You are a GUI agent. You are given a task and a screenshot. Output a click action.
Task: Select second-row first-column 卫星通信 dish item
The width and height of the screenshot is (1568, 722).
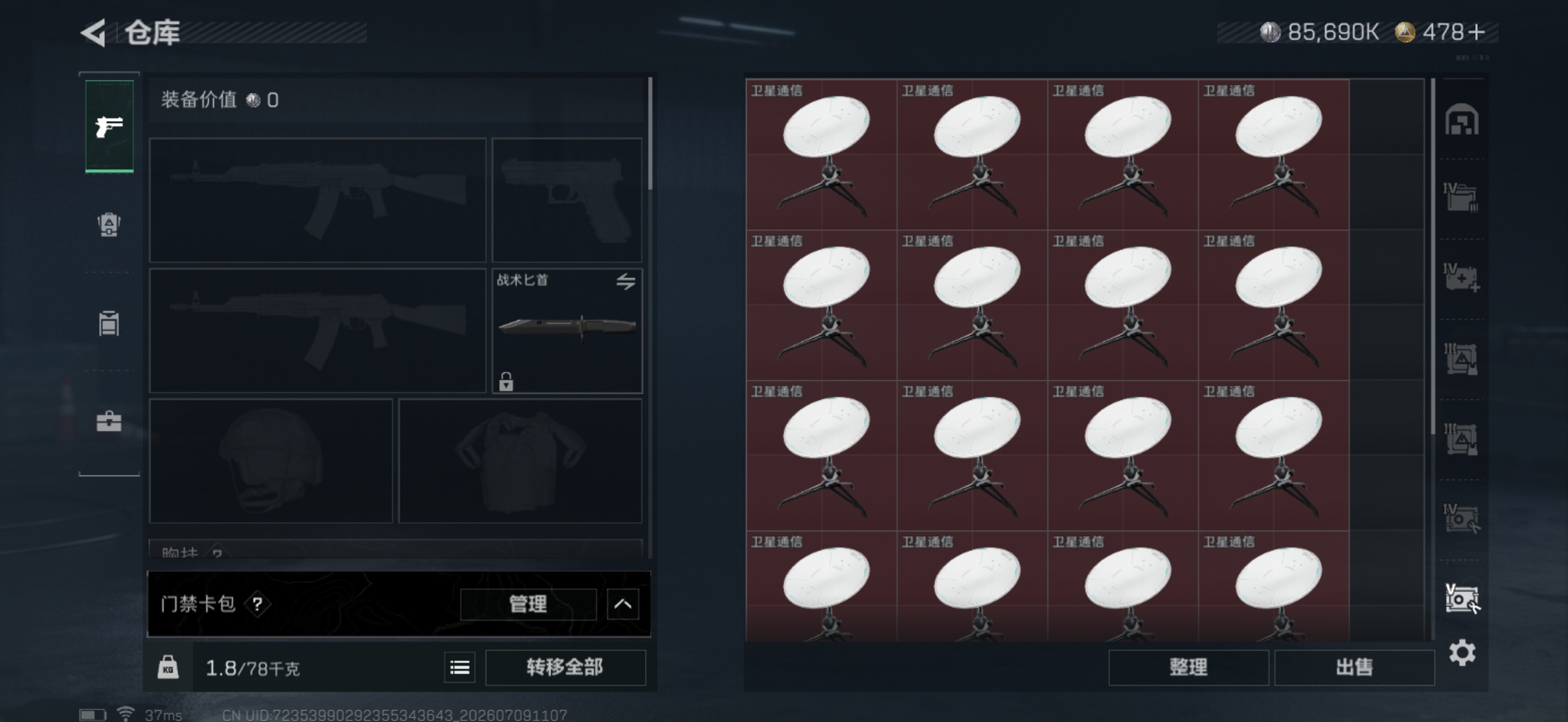click(x=821, y=306)
